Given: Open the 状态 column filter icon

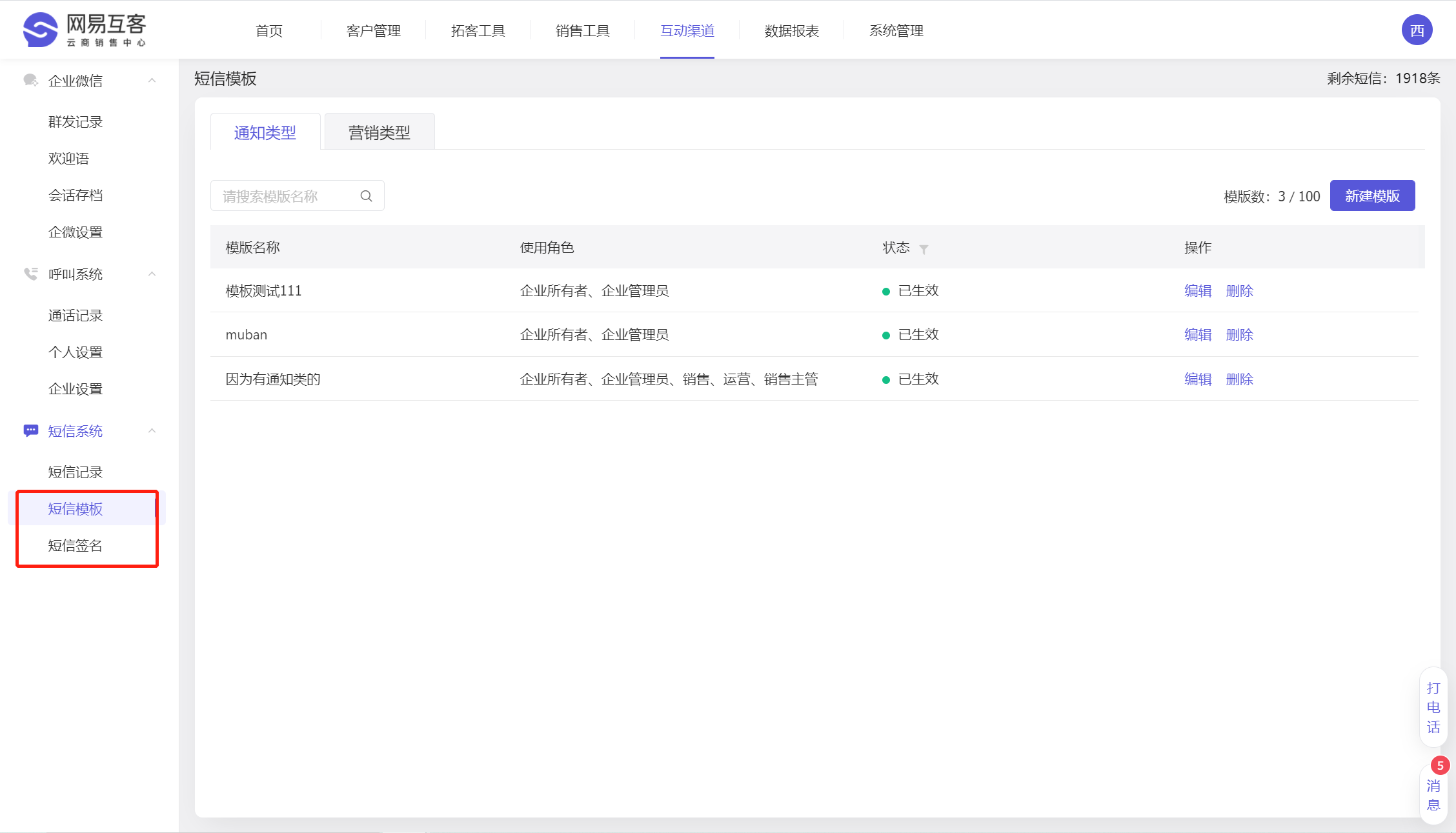Looking at the screenshot, I should 924,249.
